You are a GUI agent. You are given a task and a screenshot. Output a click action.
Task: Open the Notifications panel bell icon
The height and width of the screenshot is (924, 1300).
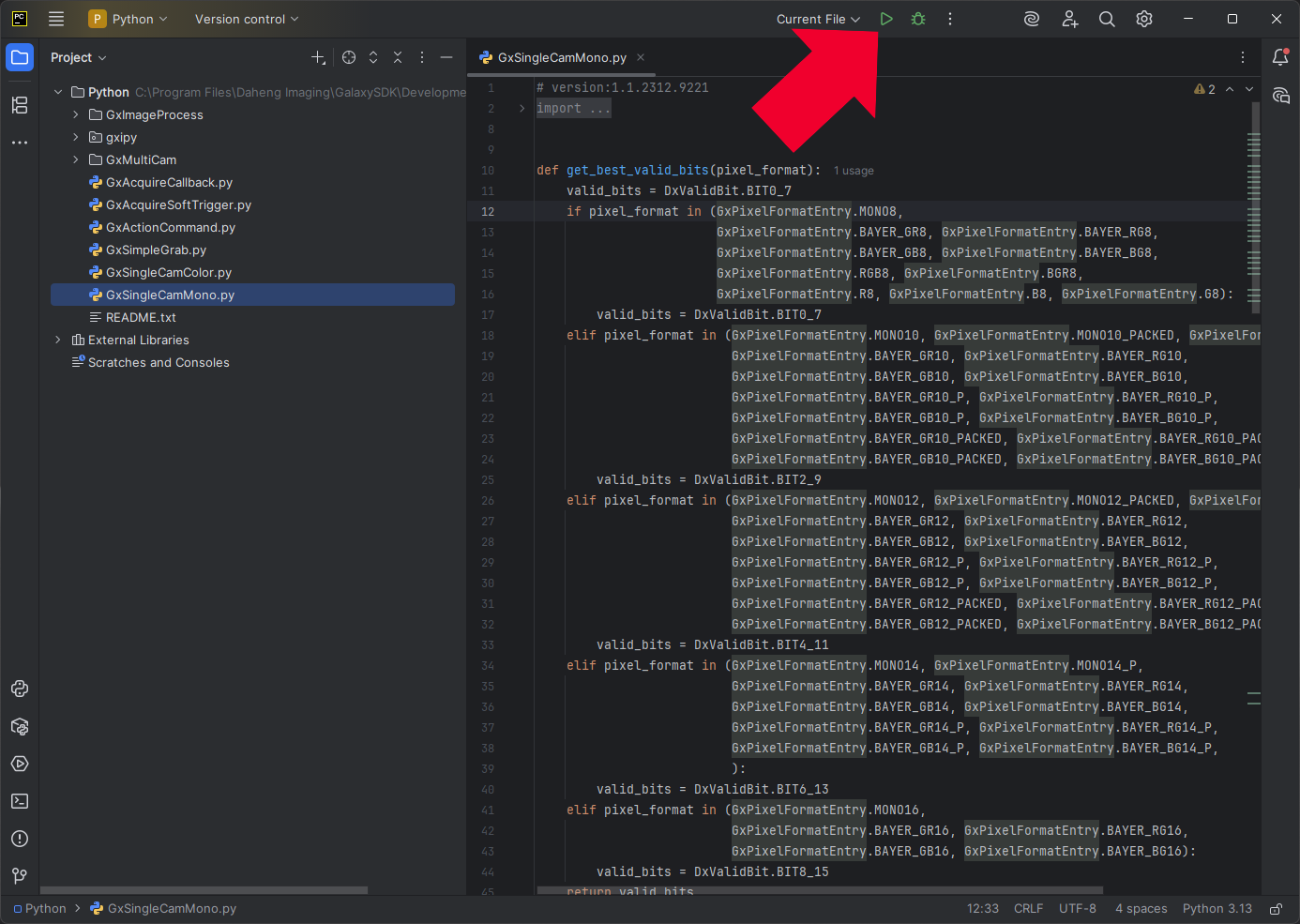click(x=1280, y=57)
